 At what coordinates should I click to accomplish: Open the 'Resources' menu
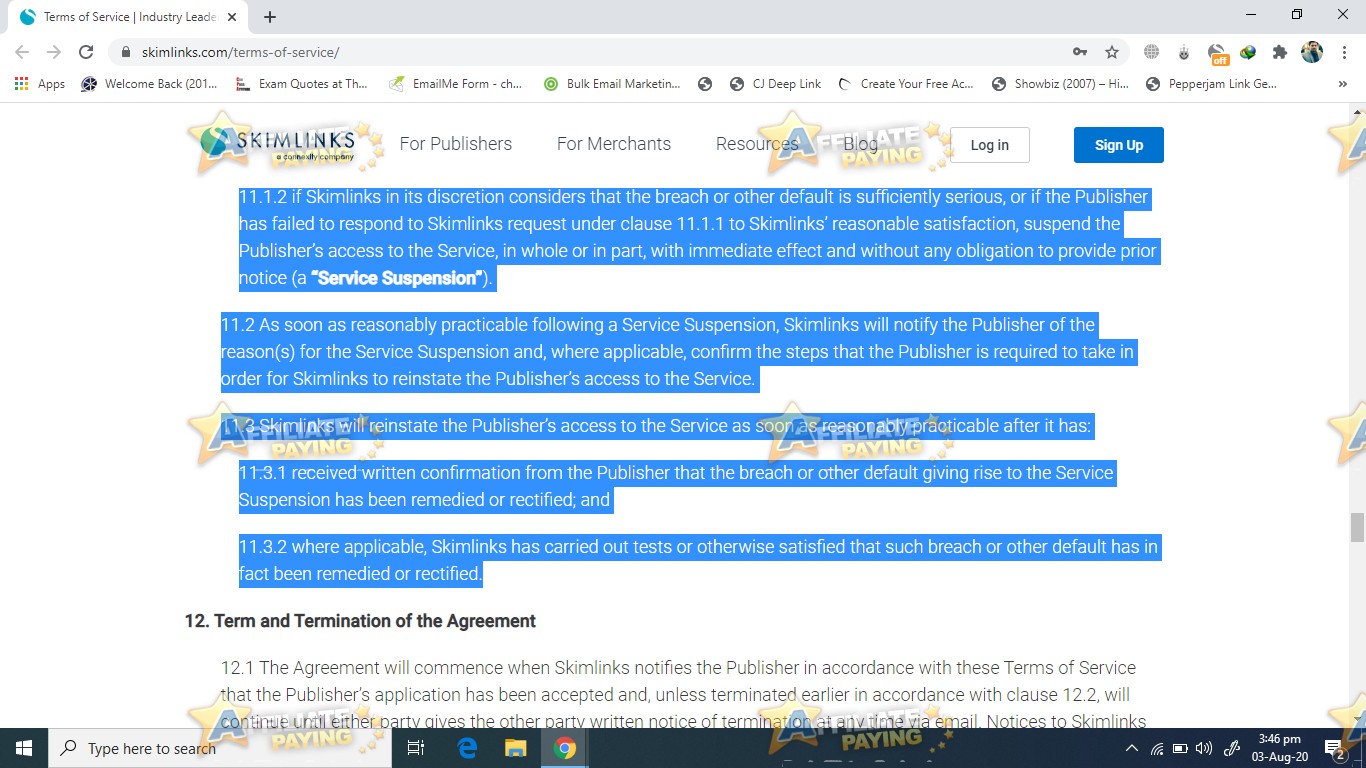tap(757, 144)
